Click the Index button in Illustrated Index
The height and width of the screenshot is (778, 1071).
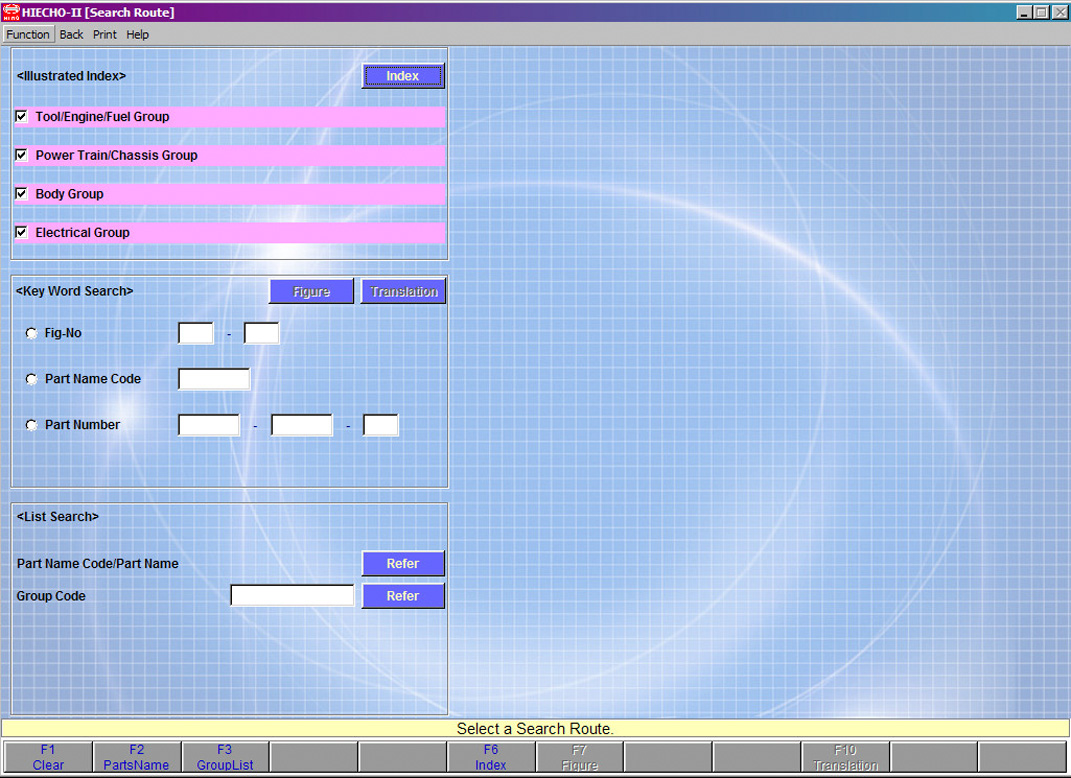tap(402, 76)
